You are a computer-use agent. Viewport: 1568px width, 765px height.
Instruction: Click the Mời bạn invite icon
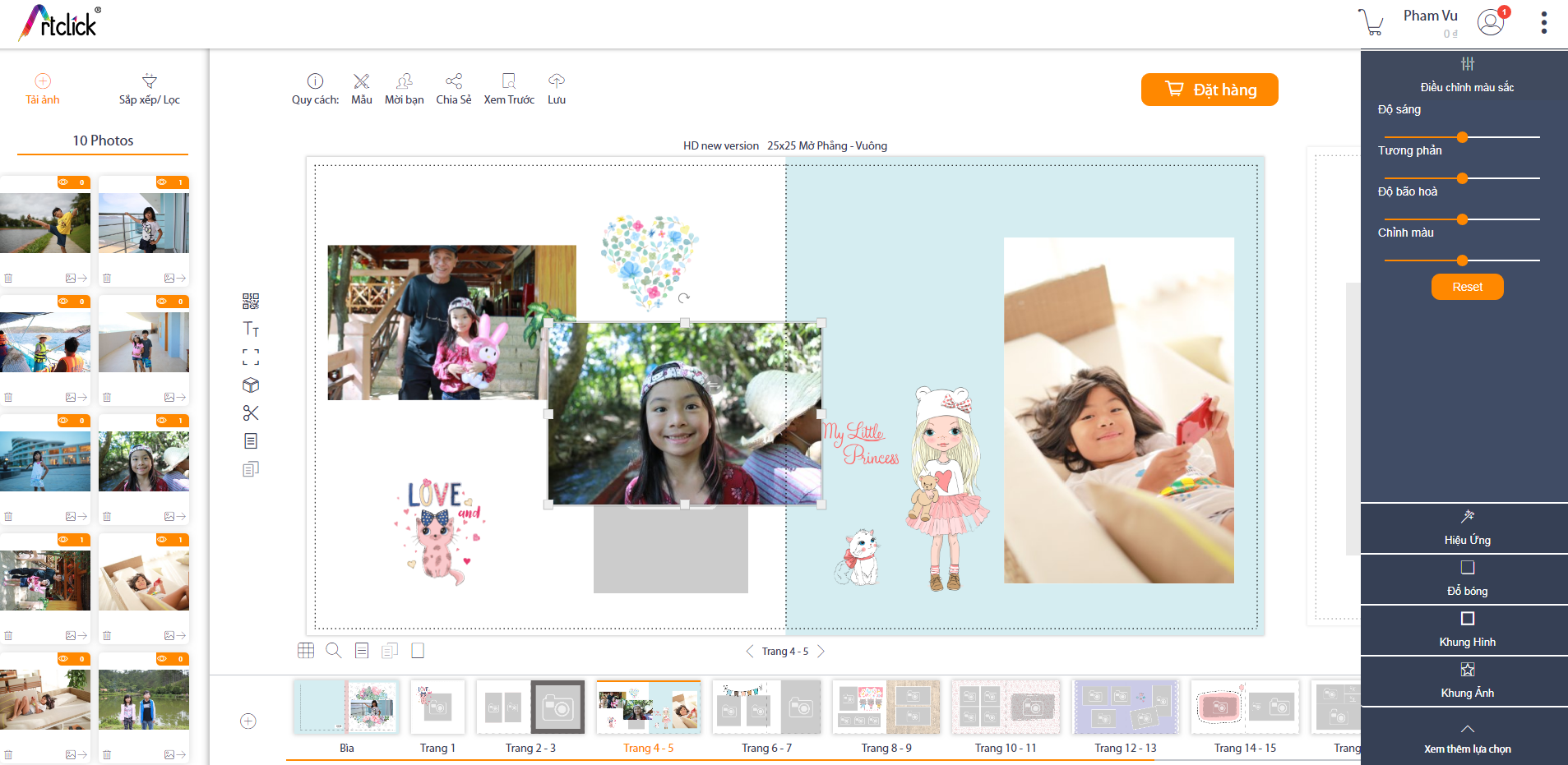click(405, 81)
